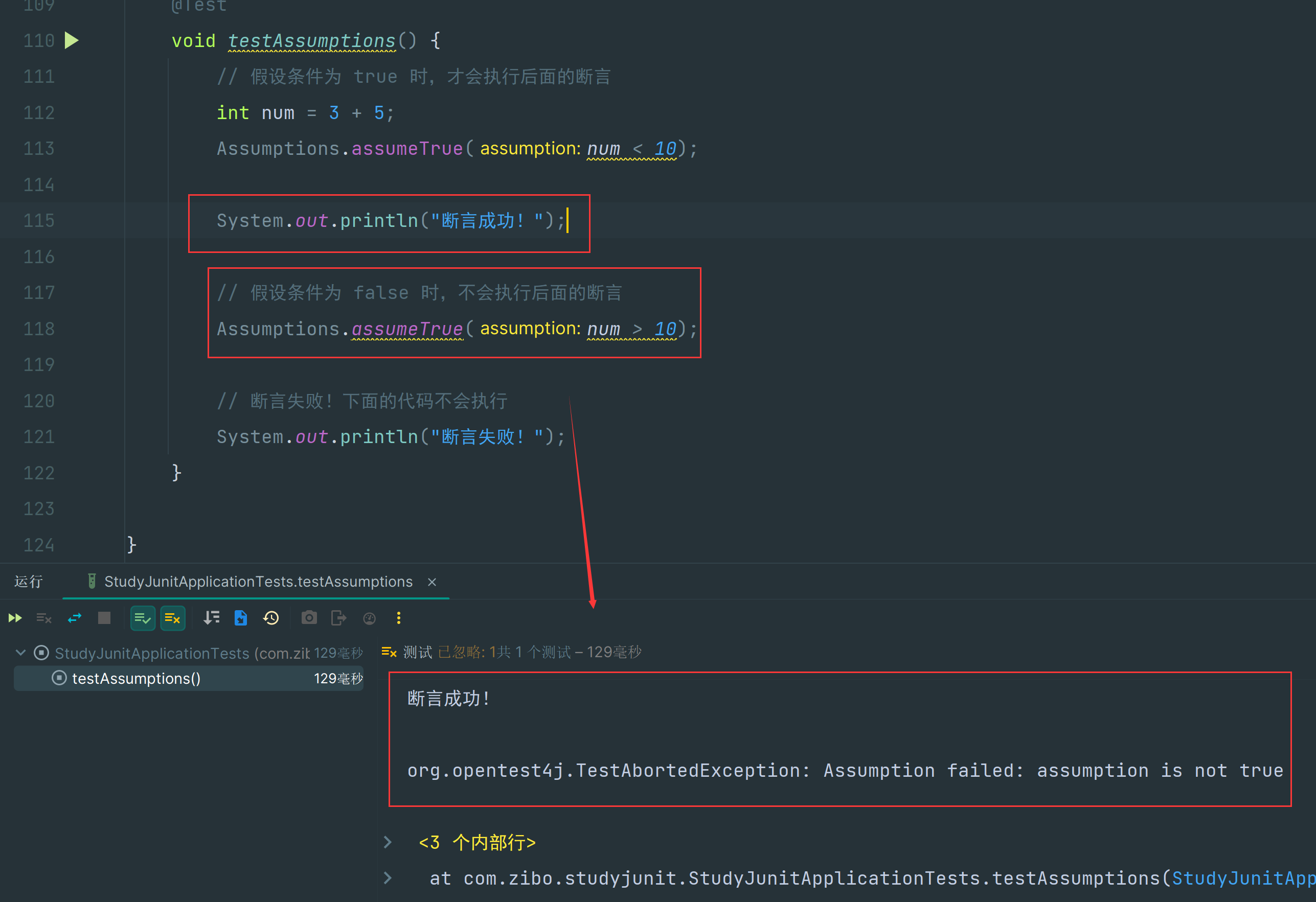Click the export test results icon
1316x902 pixels.
pos(338,618)
